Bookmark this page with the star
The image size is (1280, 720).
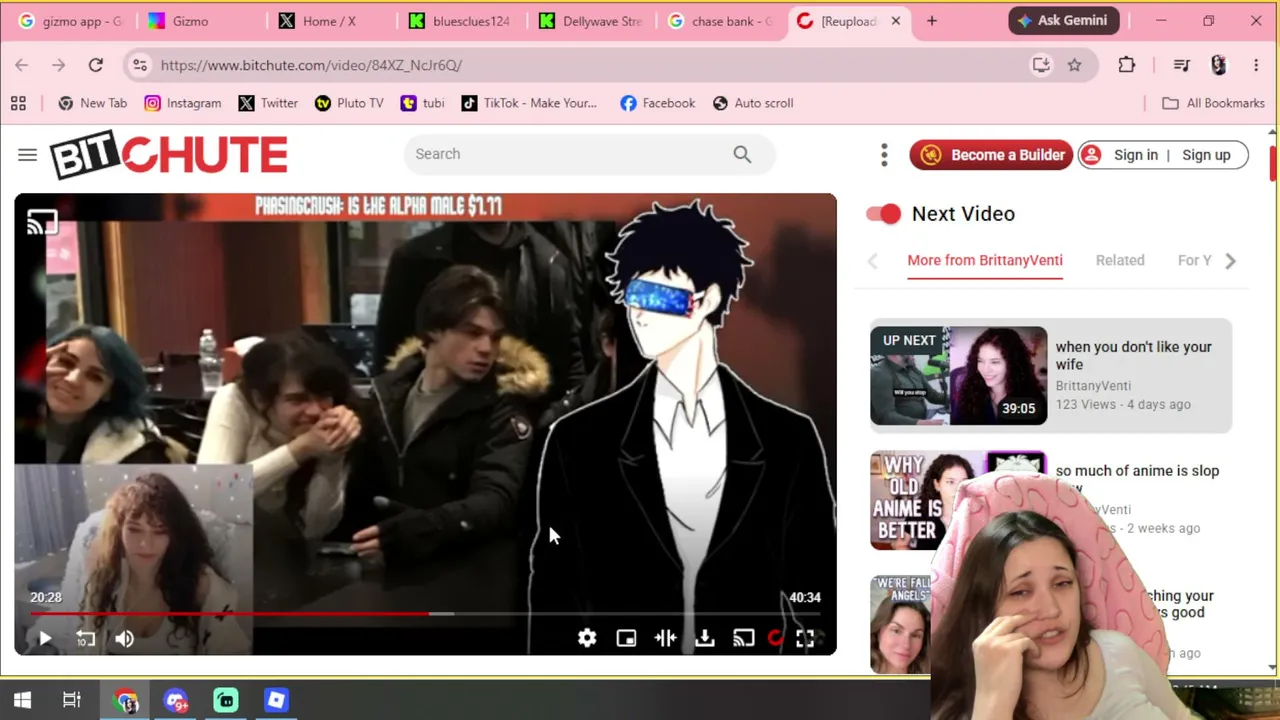pos(1075,65)
